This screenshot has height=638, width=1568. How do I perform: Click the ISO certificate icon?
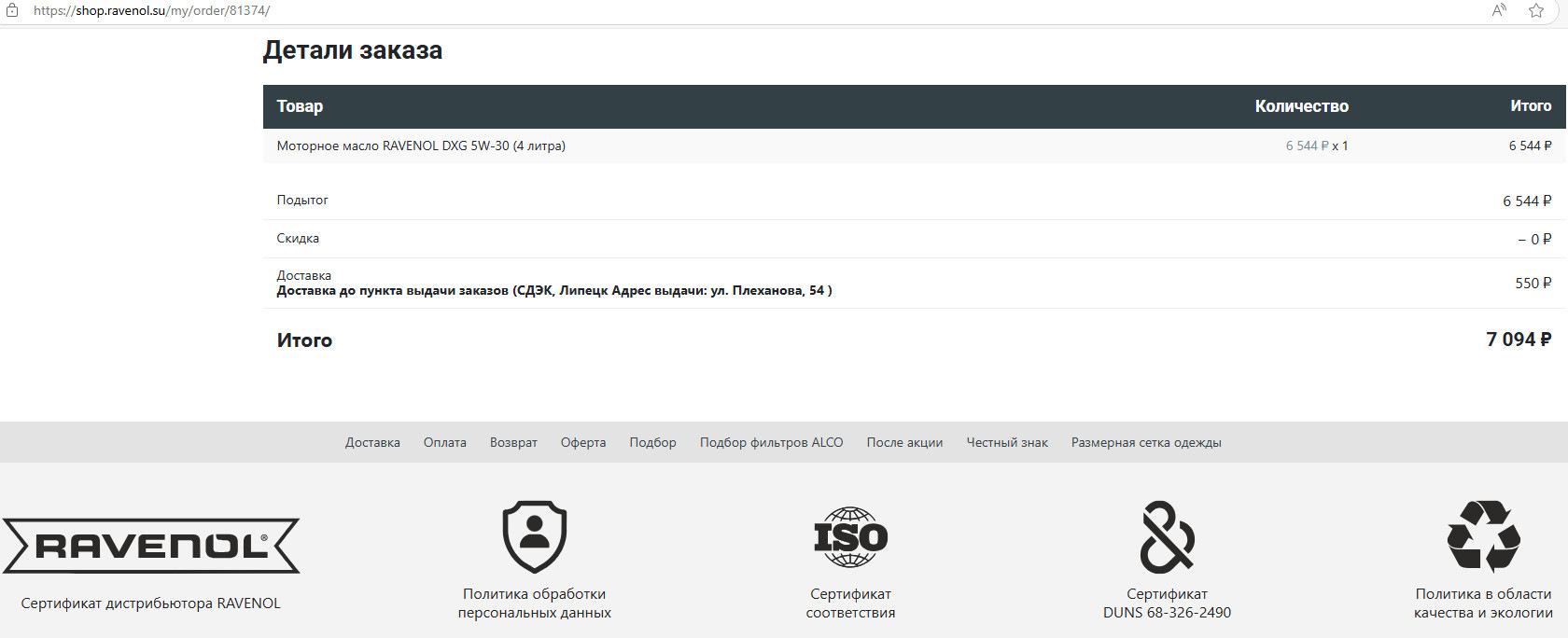[850, 537]
